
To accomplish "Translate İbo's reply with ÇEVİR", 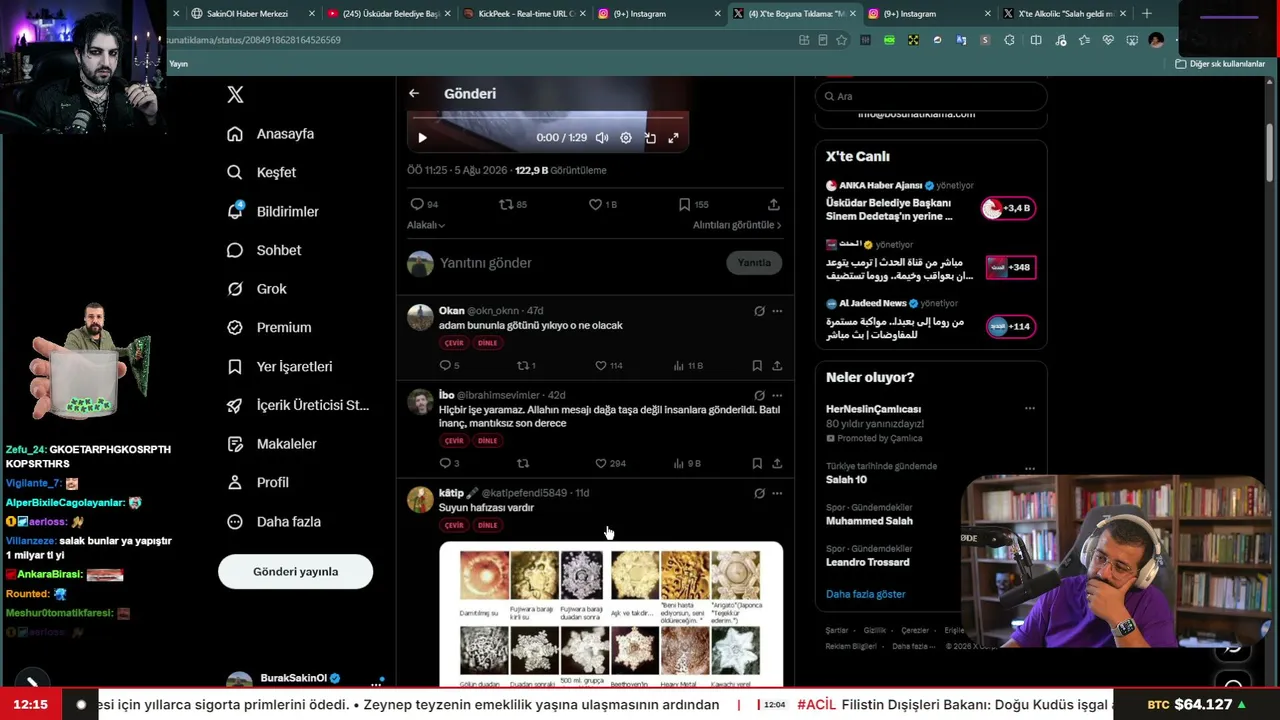I will [x=454, y=441].
